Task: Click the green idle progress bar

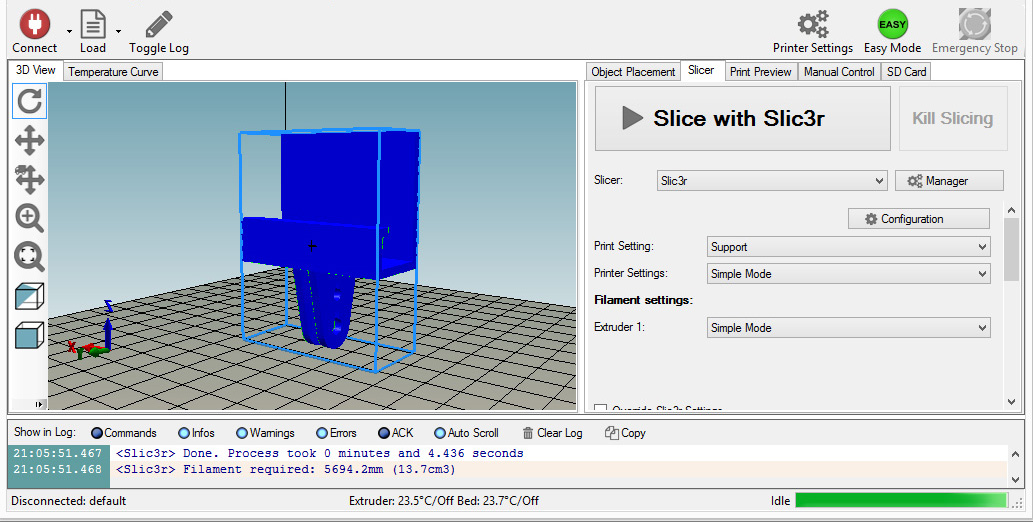Action: tap(901, 500)
